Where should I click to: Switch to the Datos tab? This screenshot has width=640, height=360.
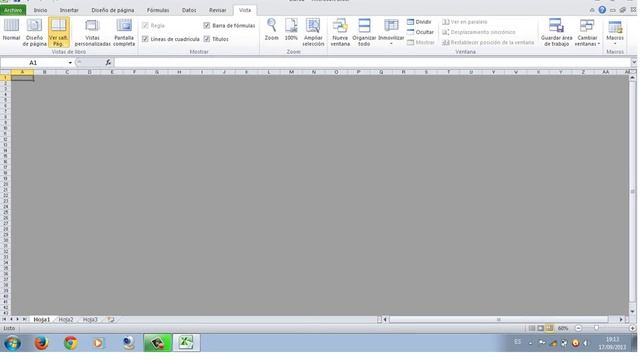click(x=189, y=10)
